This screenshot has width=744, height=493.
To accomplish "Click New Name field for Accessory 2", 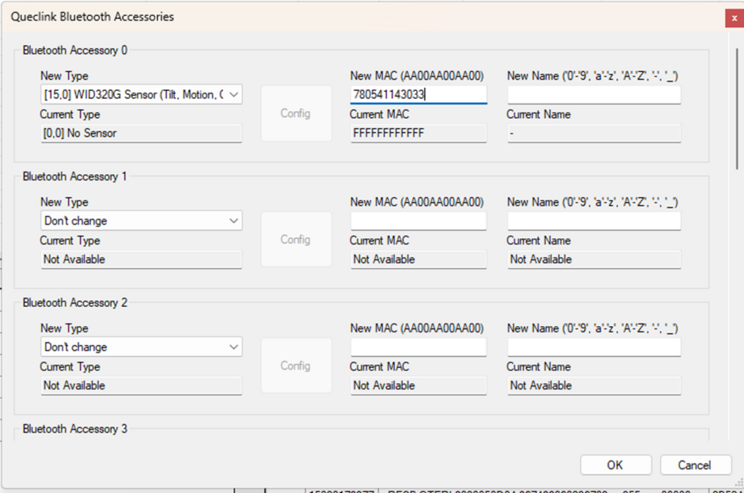I will [x=593, y=347].
